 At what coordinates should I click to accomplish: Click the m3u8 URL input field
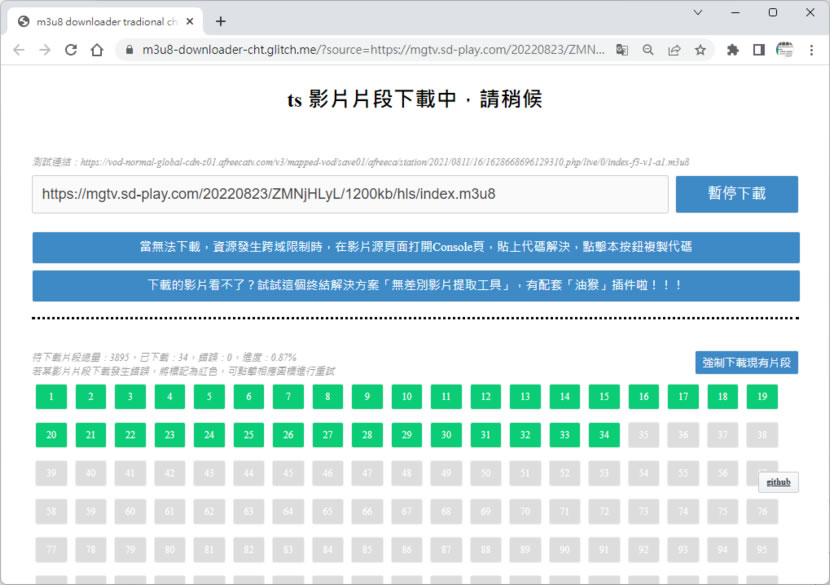(350, 194)
